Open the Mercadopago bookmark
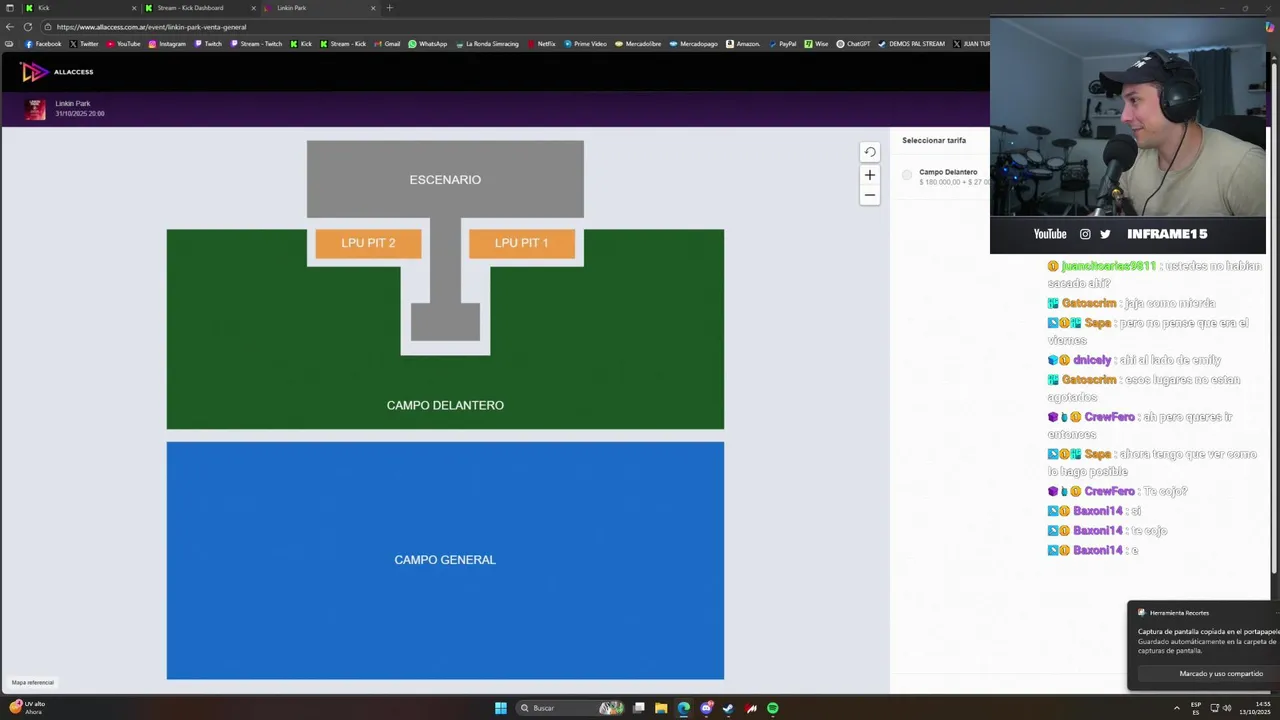 click(693, 44)
